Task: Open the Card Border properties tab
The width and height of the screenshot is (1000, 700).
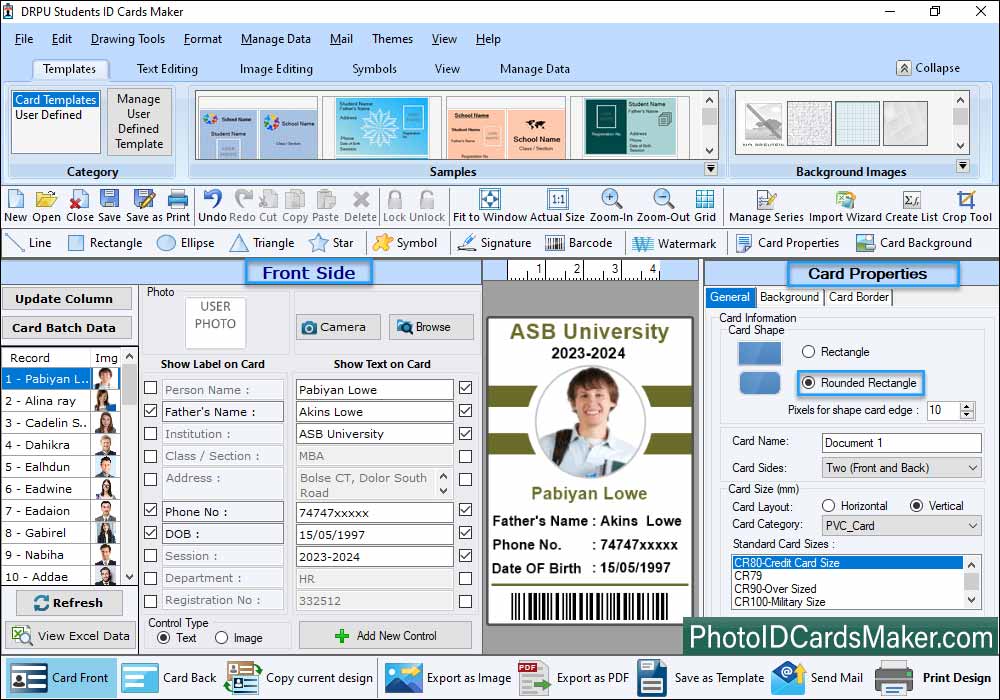Action: tap(858, 297)
